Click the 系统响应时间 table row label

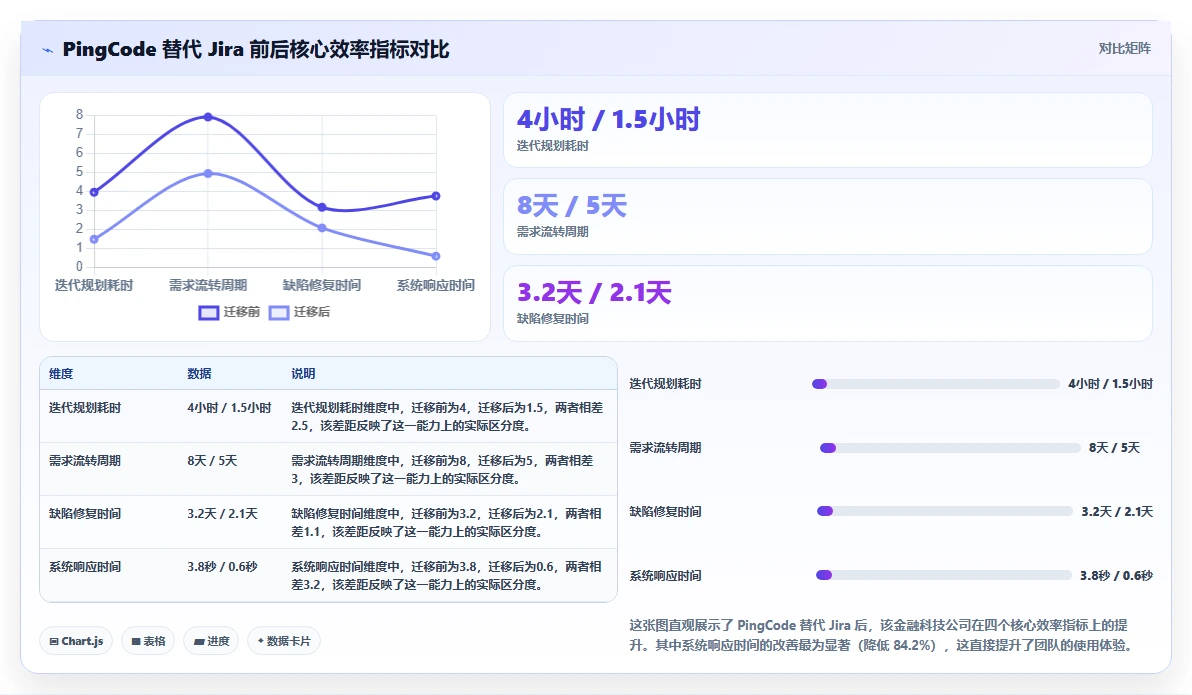(84, 567)
